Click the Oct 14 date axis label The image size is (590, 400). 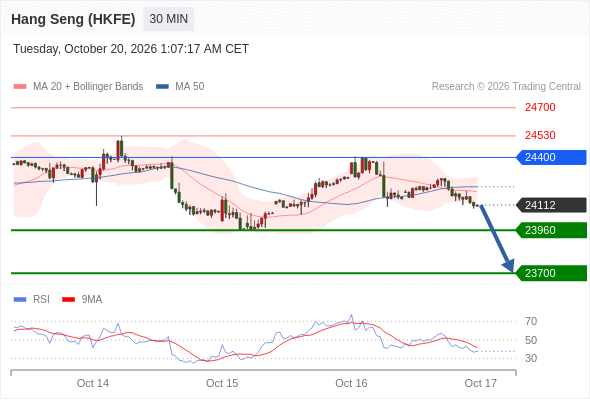point(93,383)
